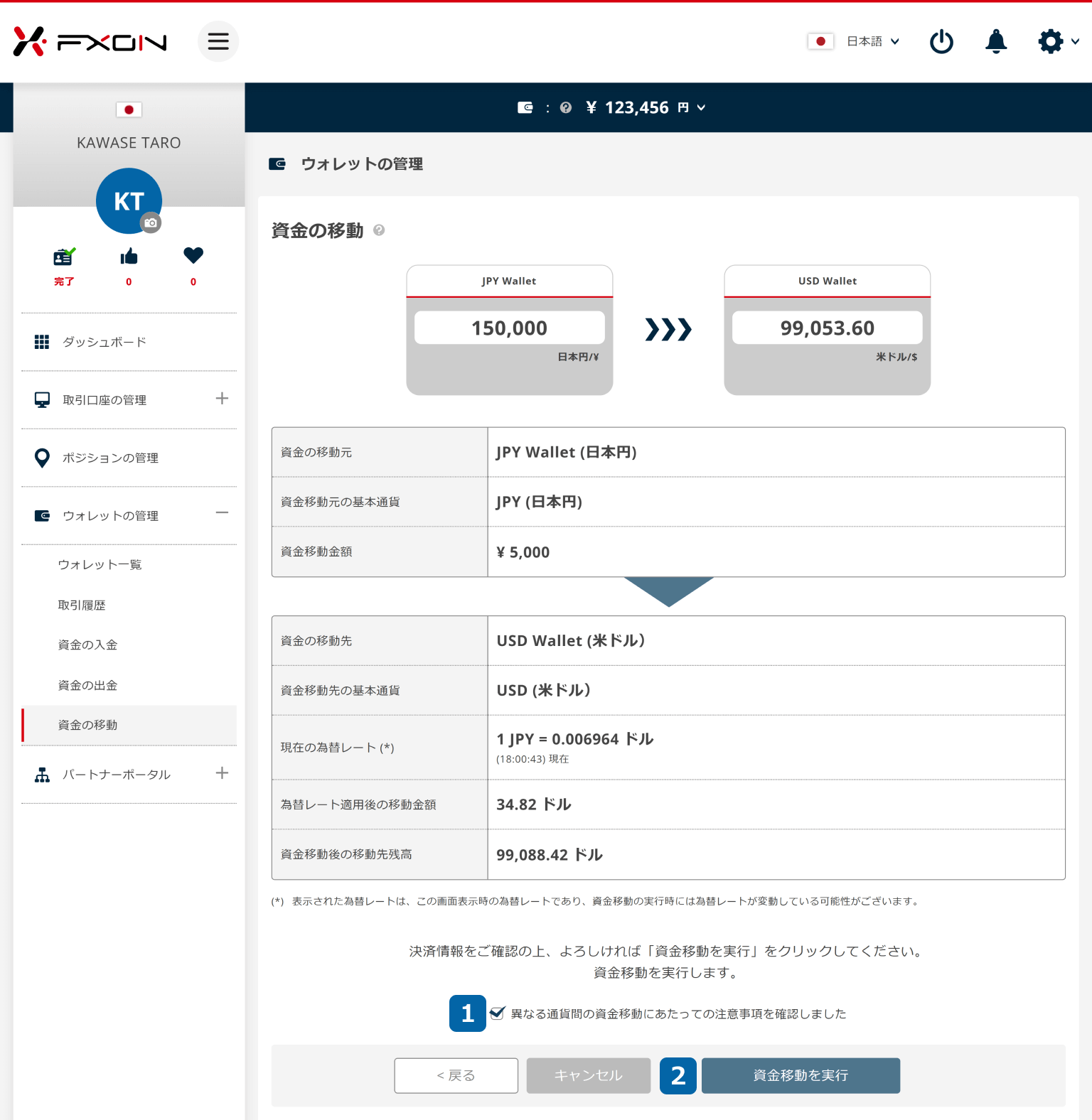Screen dimensions: 1092x1120
Task: Expand パートナーポータル with plus icon
Action: tap(222, 773)
